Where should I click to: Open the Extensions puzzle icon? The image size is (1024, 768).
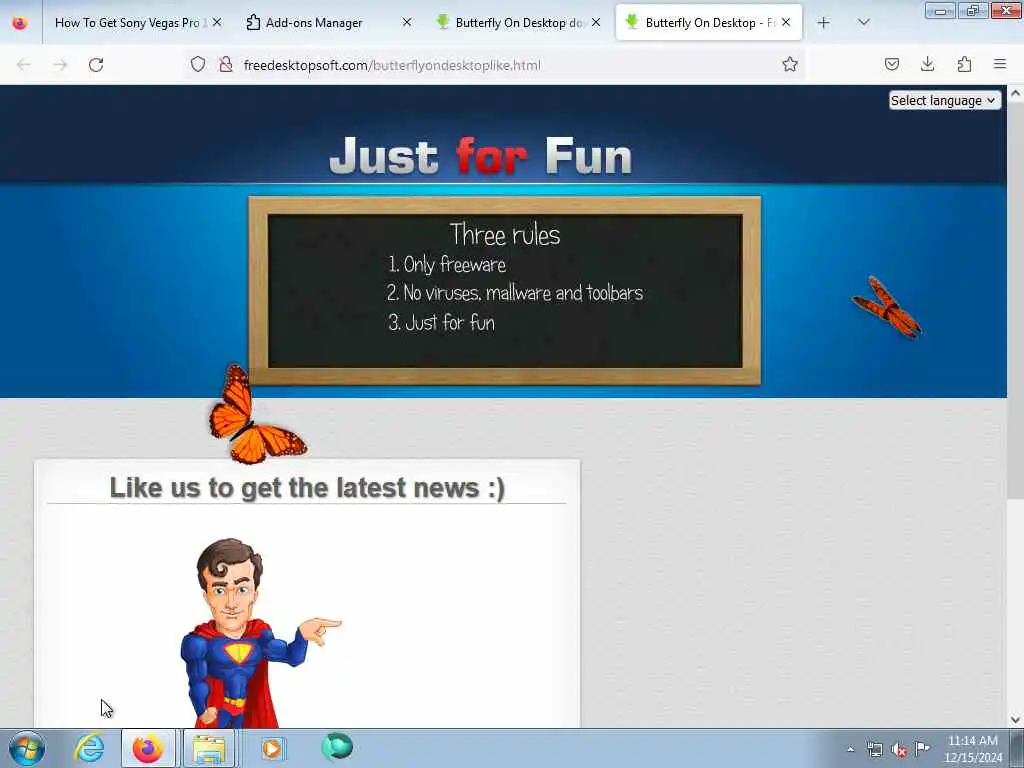click(x=964, y=65)
